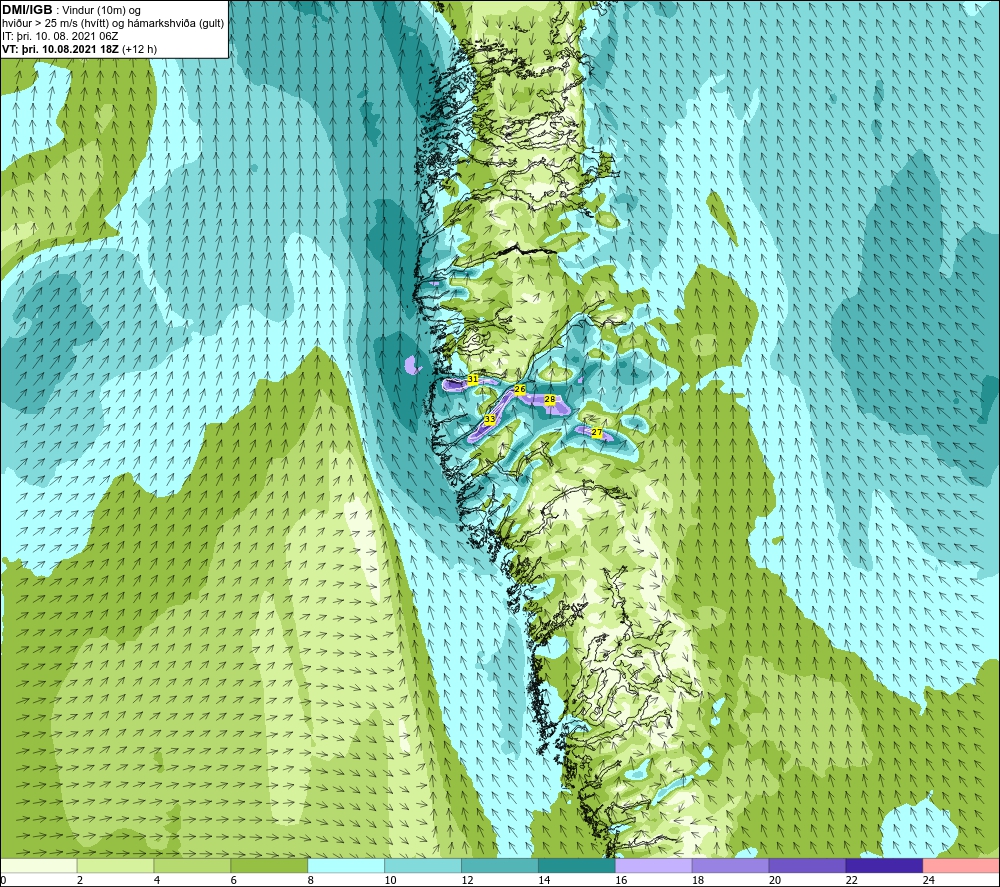Pick the 18–20 m/s purple swatch
The height and width of the screenshot is (887, 1000).
pyautogui.click(x=730, y=866)
